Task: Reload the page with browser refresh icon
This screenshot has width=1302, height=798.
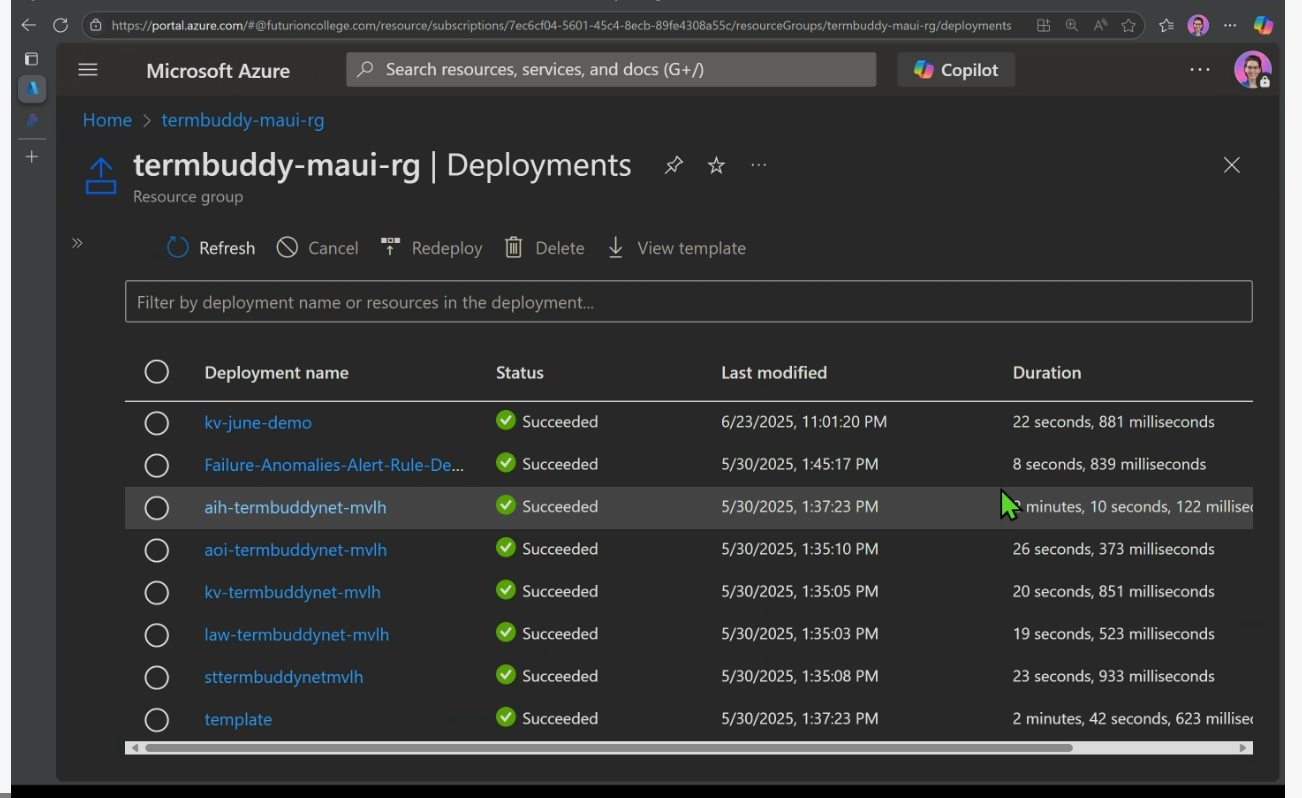Action: [x=60, y=26]
